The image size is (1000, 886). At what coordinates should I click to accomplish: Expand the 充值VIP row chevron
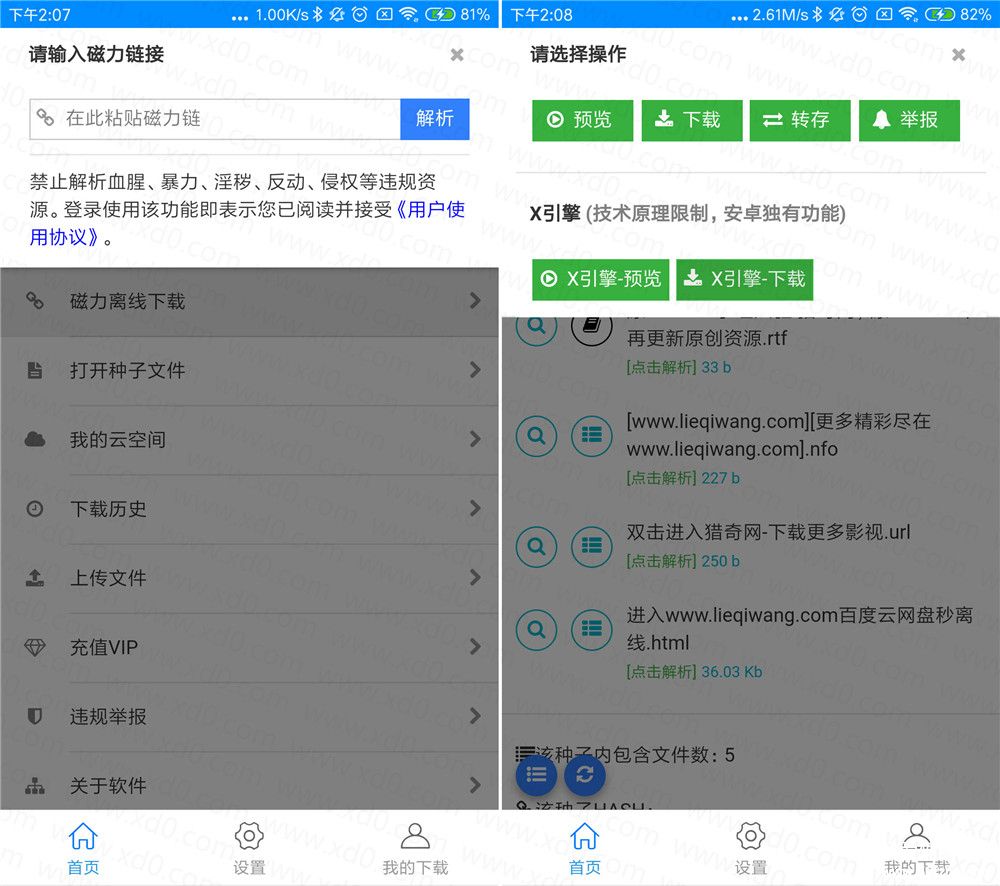475,647
